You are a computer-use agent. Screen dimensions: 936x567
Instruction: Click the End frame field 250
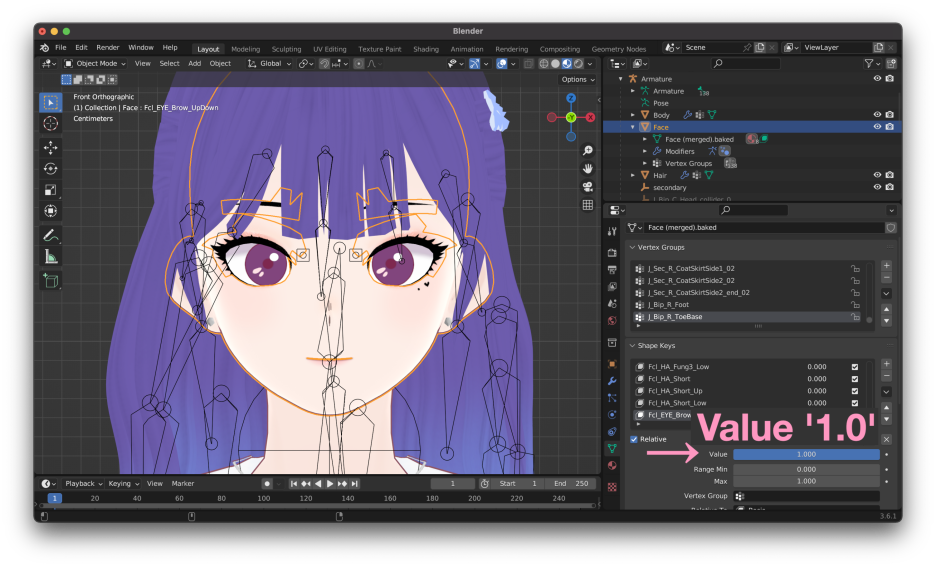pyautogui.click(x=571, y=483)
